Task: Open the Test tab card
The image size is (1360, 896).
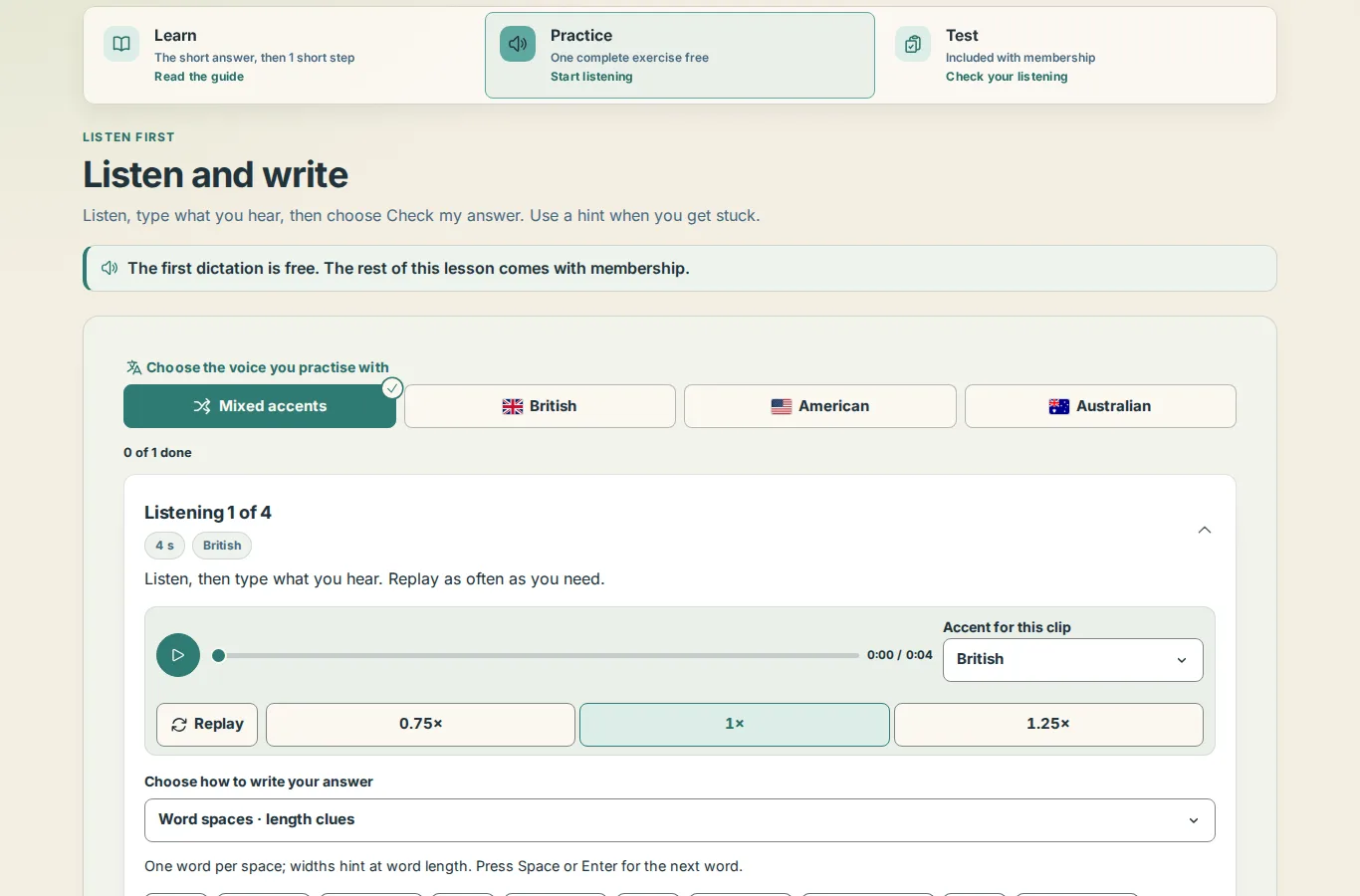Action: (1075, 55)
